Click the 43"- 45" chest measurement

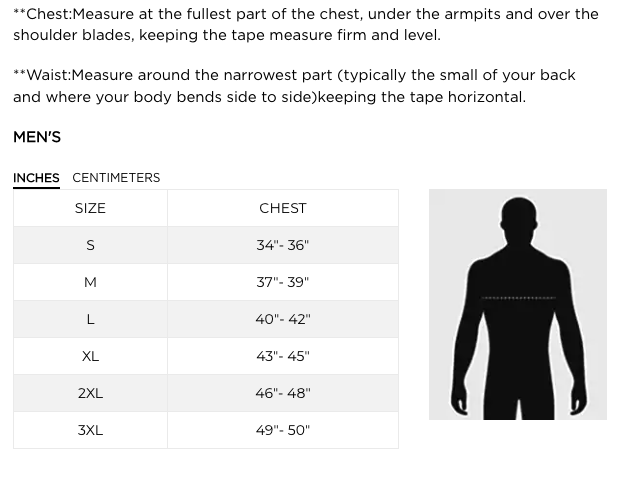coord(282,356)
